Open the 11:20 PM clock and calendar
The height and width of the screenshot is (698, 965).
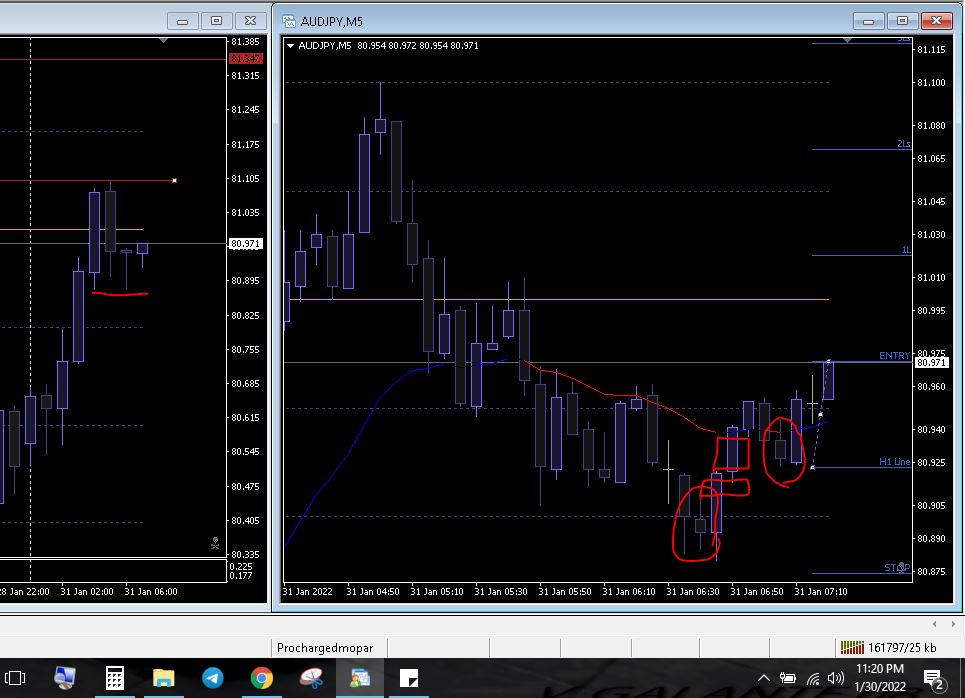tap(880, 679)
